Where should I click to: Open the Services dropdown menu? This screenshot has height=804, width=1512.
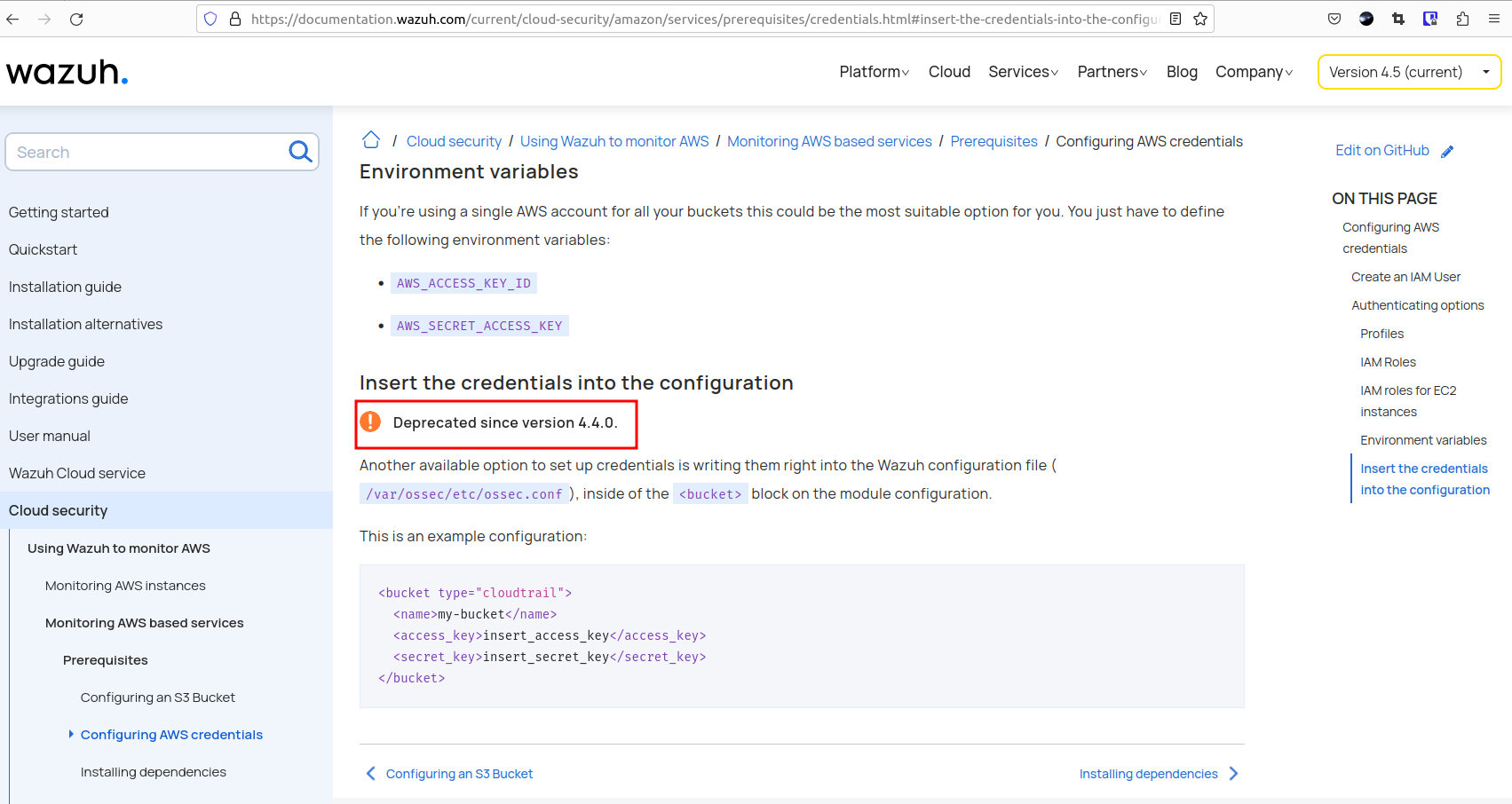click(1023, 72)
